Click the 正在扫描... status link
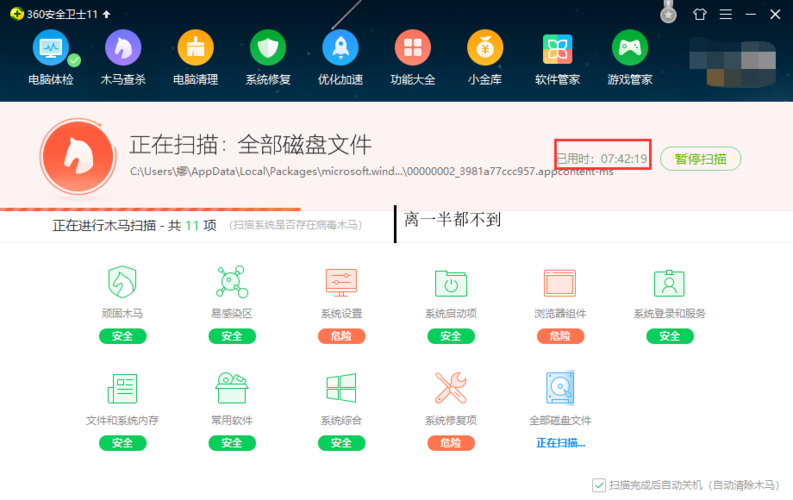Screen dimensions: 793x500 pyautogui.click(x=560, y=443)
